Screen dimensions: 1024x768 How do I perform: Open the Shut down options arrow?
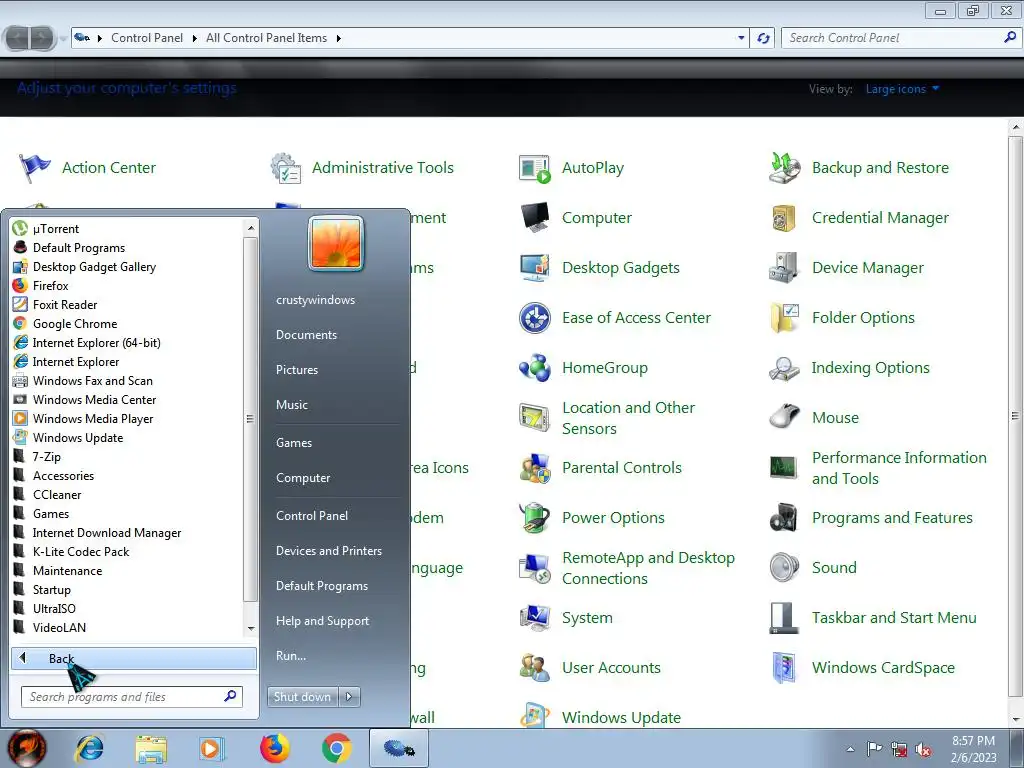349,697
